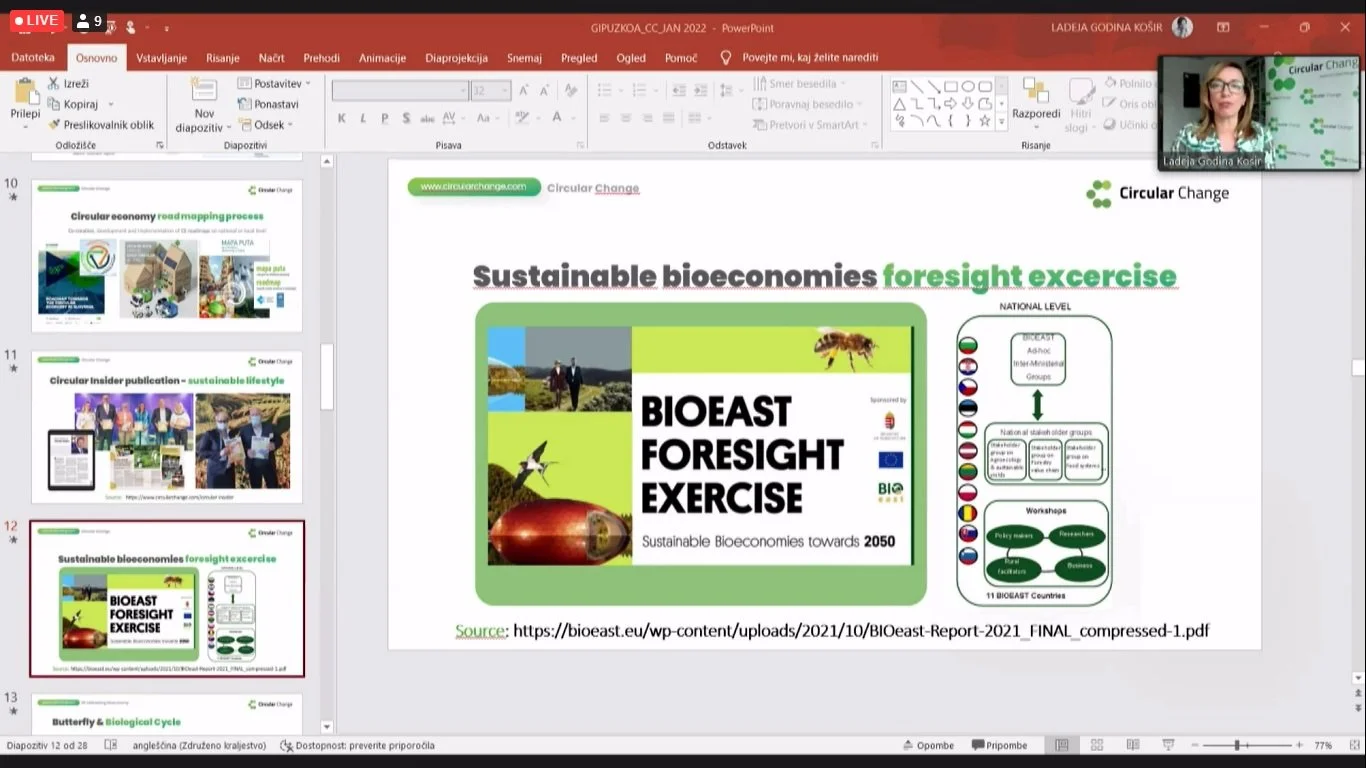Toggle text shadow (S)
Image resolution: width=1366 pixels, height=768 pixels.
[406, 118]
